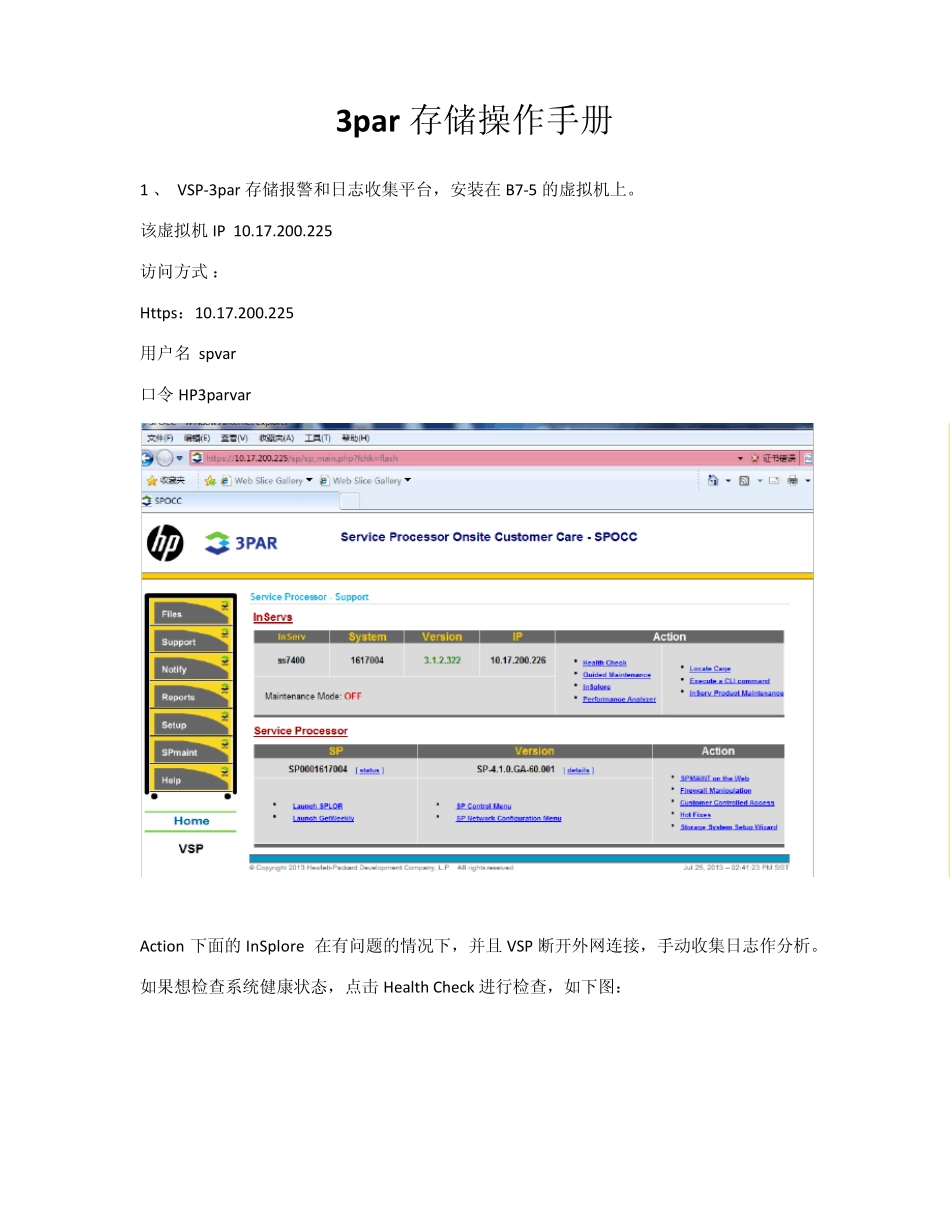
Task: Click the SP-4.1.0.GA-60.001 version text
Action: click(516, 770)
